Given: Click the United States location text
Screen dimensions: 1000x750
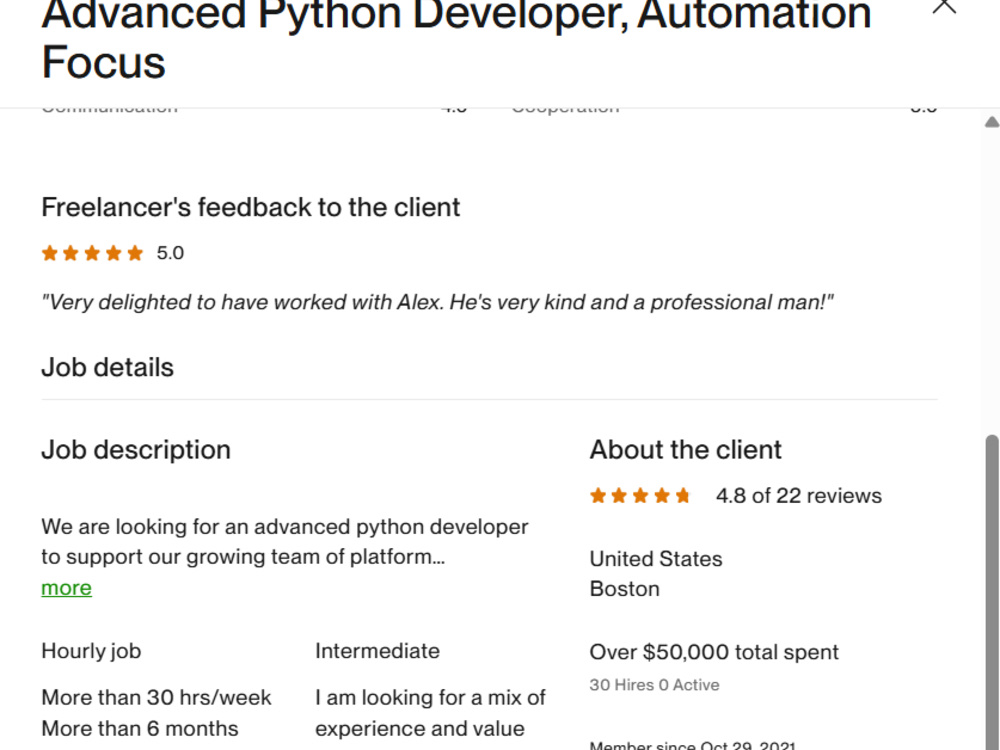Looking at the screenshot, I should (x=656, y=559).
